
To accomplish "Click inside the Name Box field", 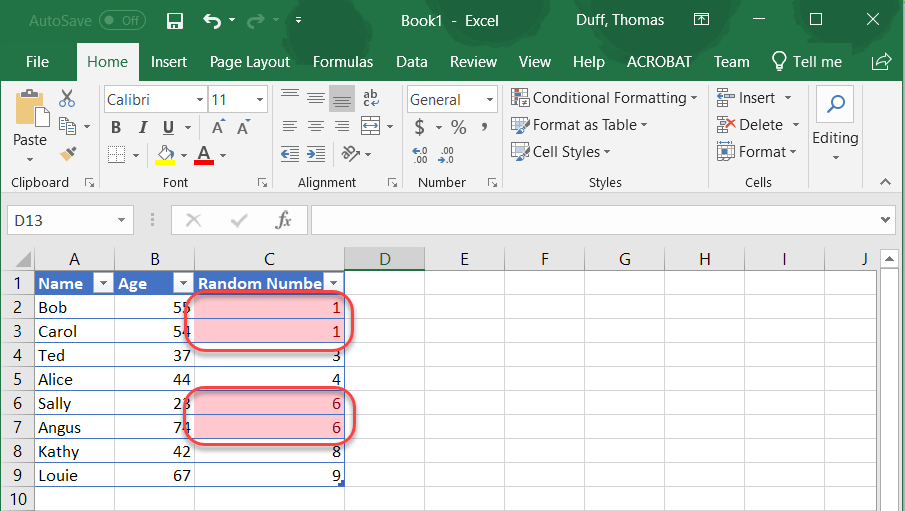I will [x=60, y=220].
